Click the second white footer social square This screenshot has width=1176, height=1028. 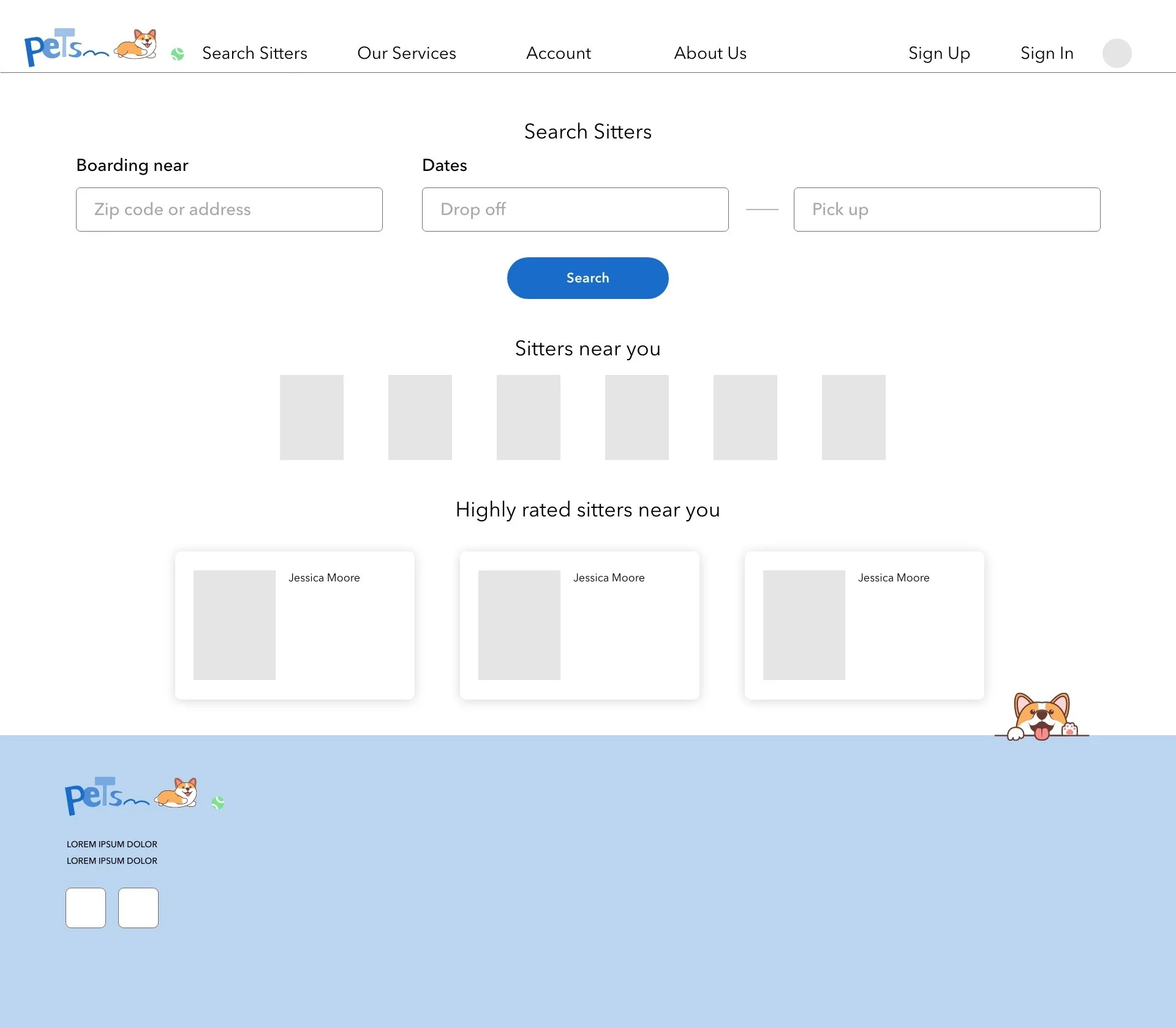[138, 908]
